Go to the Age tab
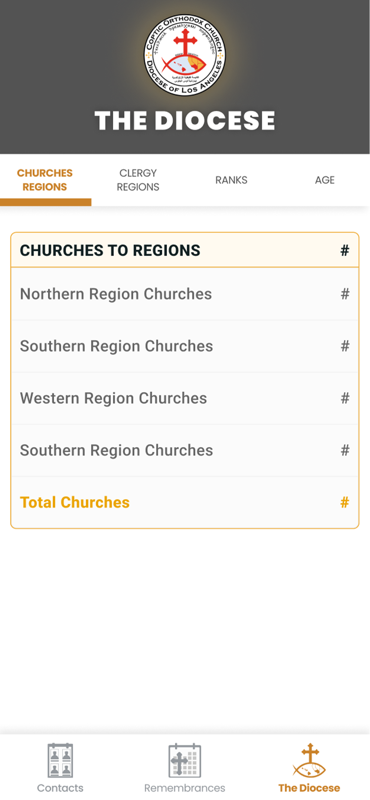The height and width of the screenshot is (800, 370). pos(325,180)
